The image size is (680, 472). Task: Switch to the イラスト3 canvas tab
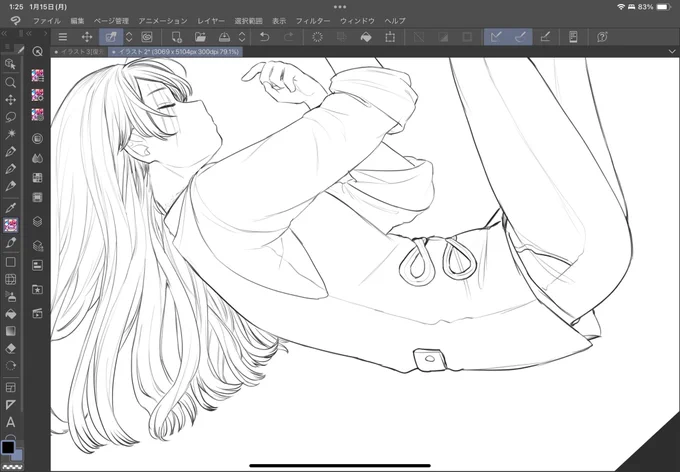point(79,52)
